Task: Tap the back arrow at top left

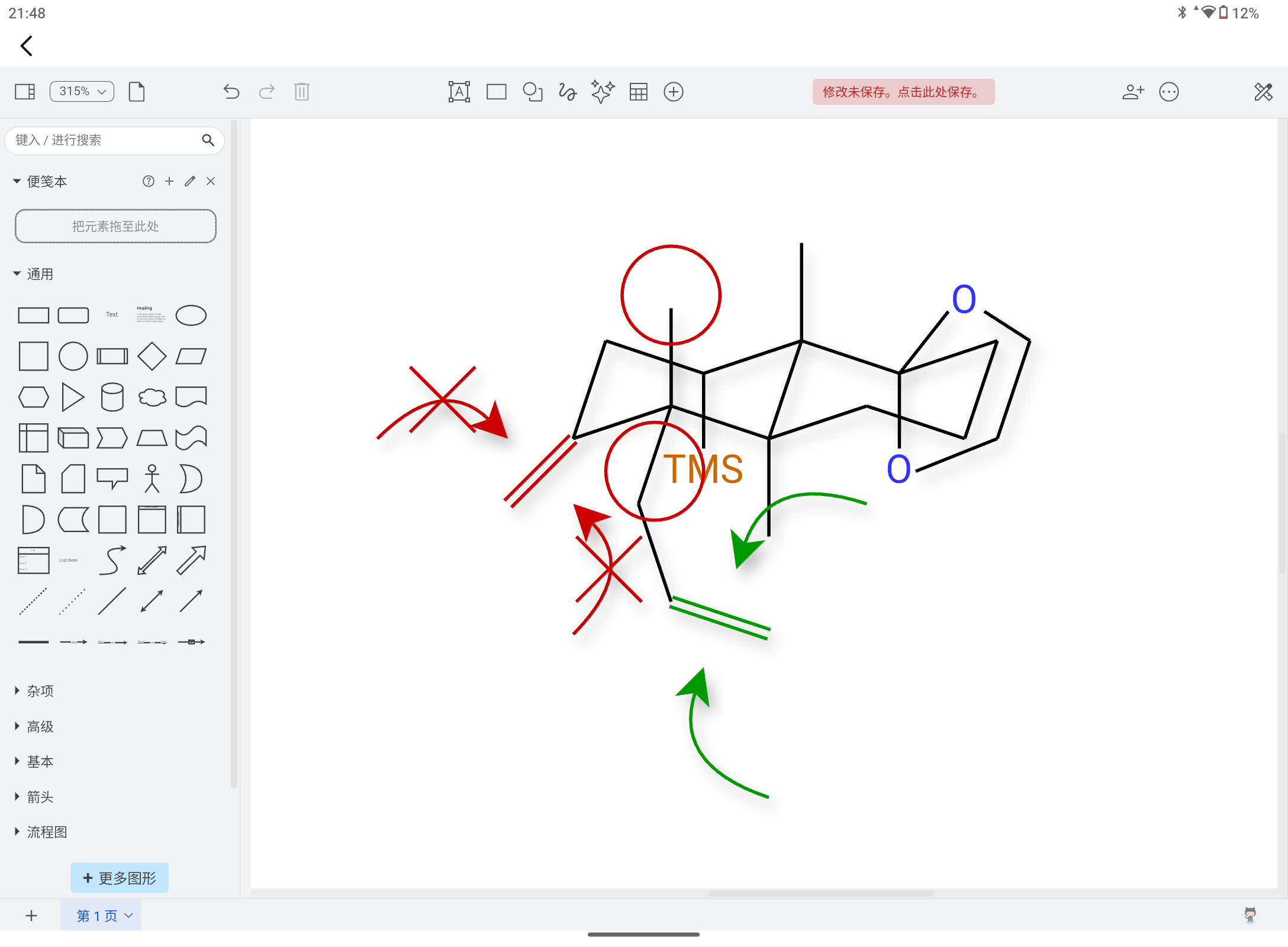Action: 26,46
